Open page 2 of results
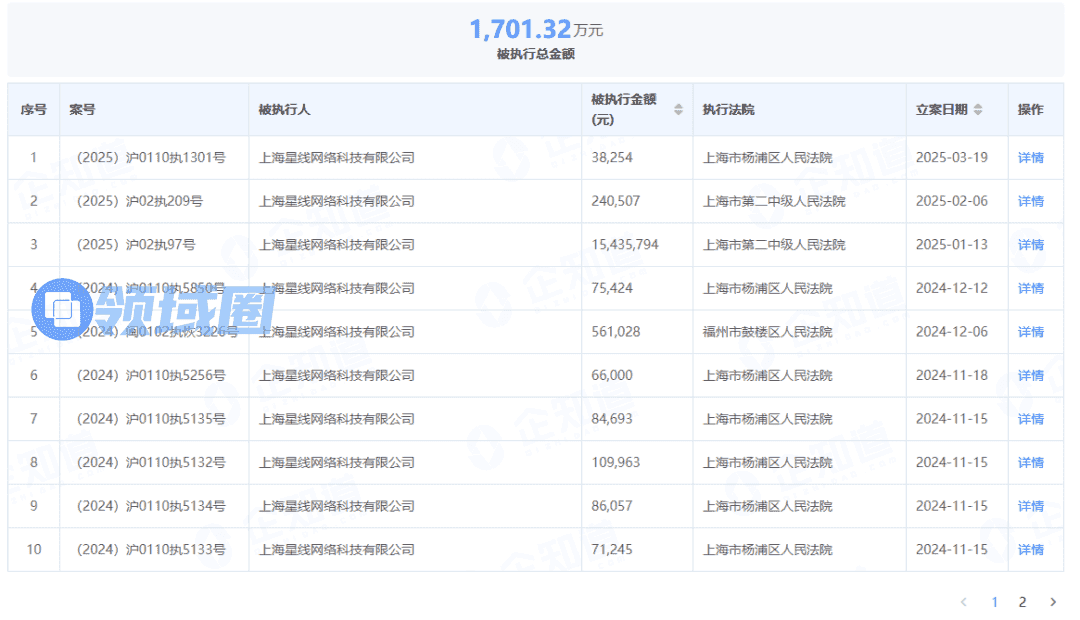1080x620 pixels. click(x=1022, y=602)
